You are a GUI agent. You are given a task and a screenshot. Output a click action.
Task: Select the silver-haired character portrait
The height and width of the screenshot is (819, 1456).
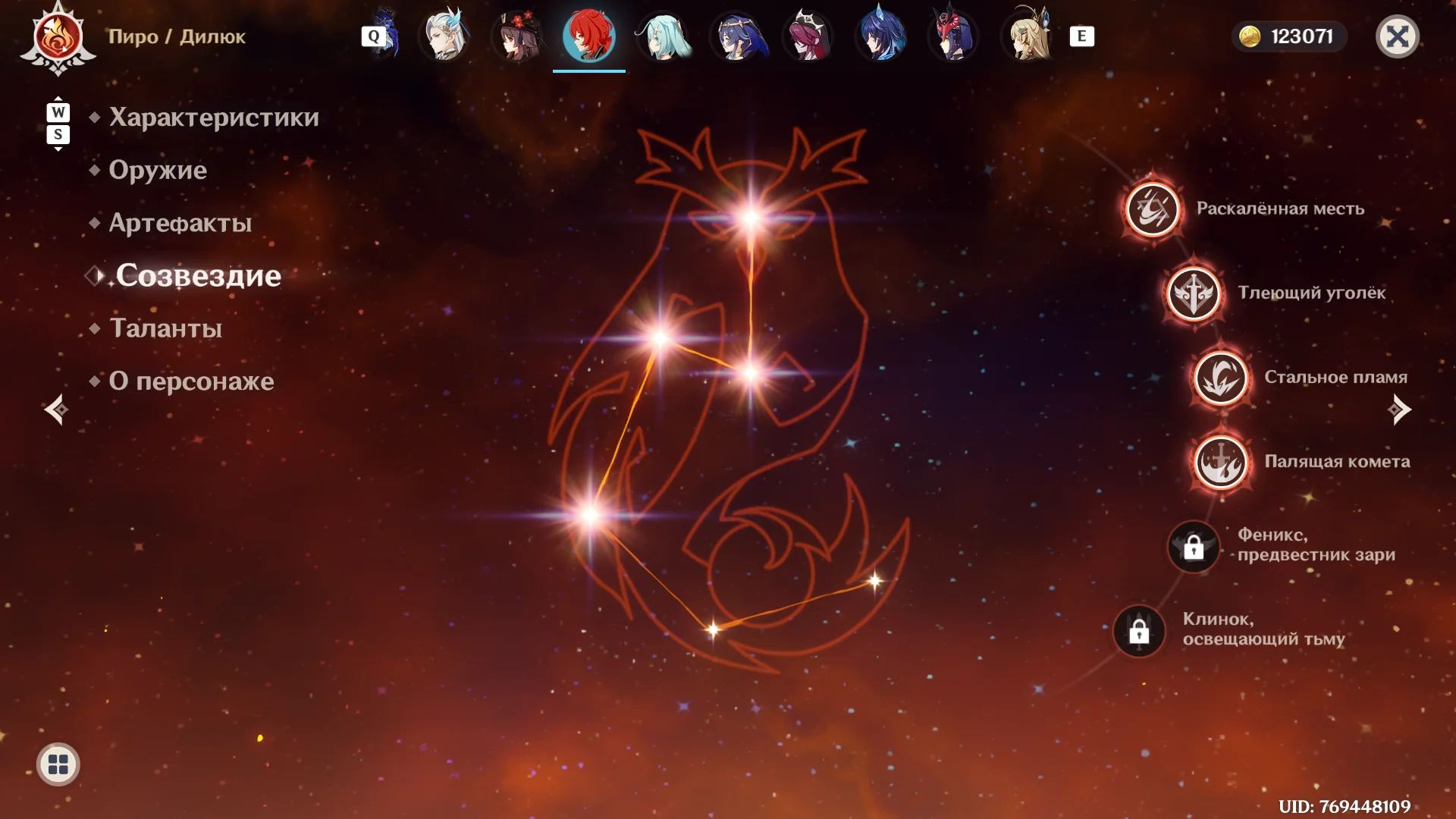[x=444, y=35]
